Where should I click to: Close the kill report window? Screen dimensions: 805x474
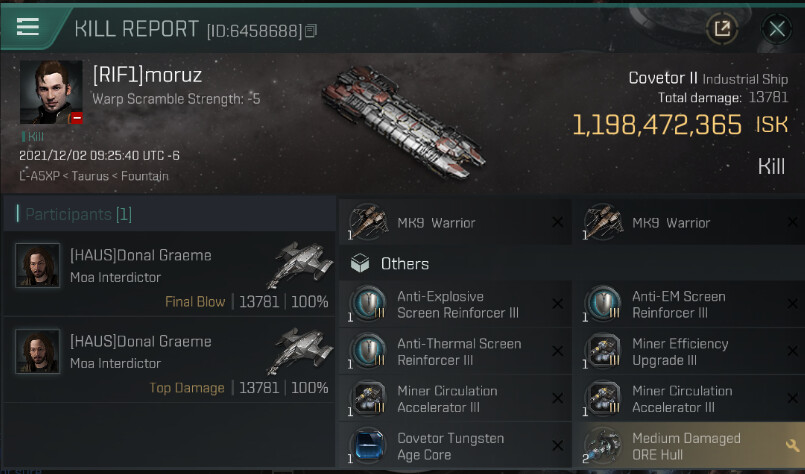click(777, 29)
